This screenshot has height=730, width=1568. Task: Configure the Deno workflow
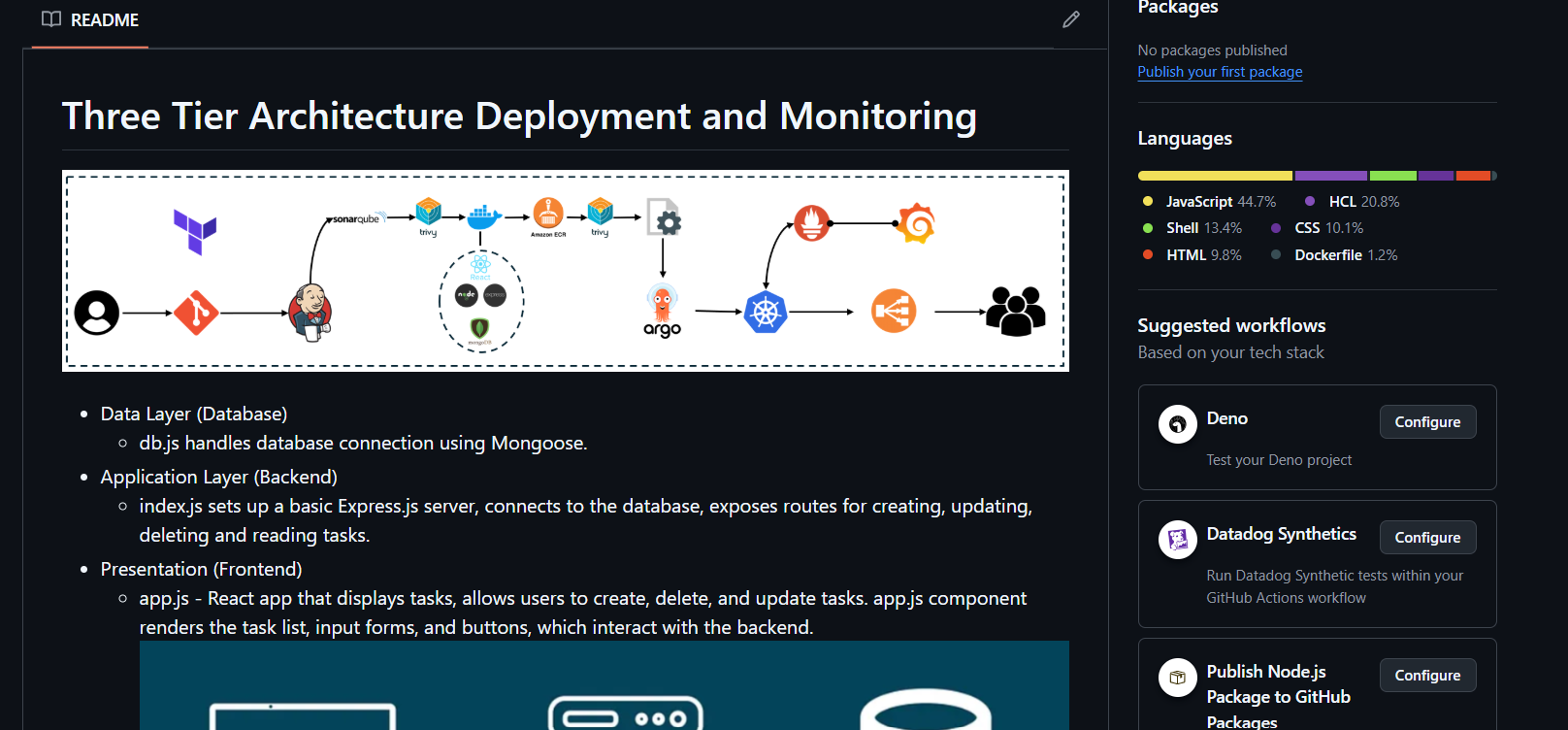tap(1426, 422)
